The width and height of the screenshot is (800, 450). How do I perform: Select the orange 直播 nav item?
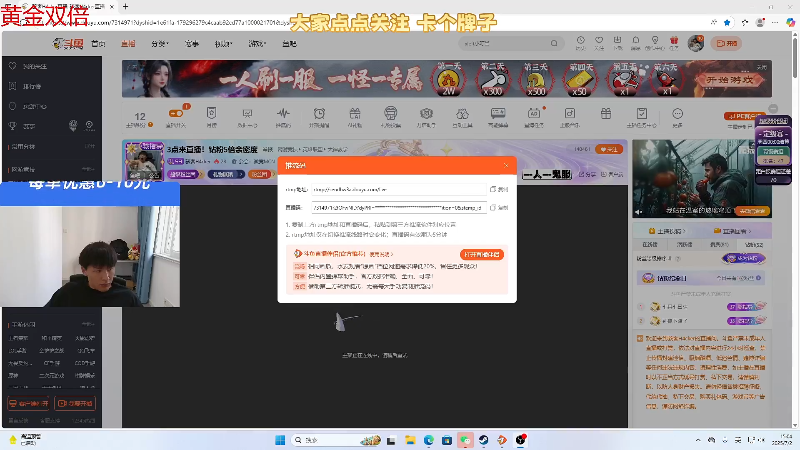tap(128, 44)
